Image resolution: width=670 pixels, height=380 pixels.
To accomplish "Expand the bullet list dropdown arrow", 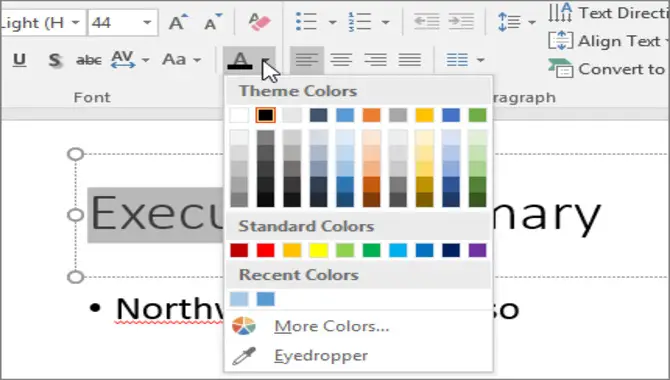I will coord(332,22).
